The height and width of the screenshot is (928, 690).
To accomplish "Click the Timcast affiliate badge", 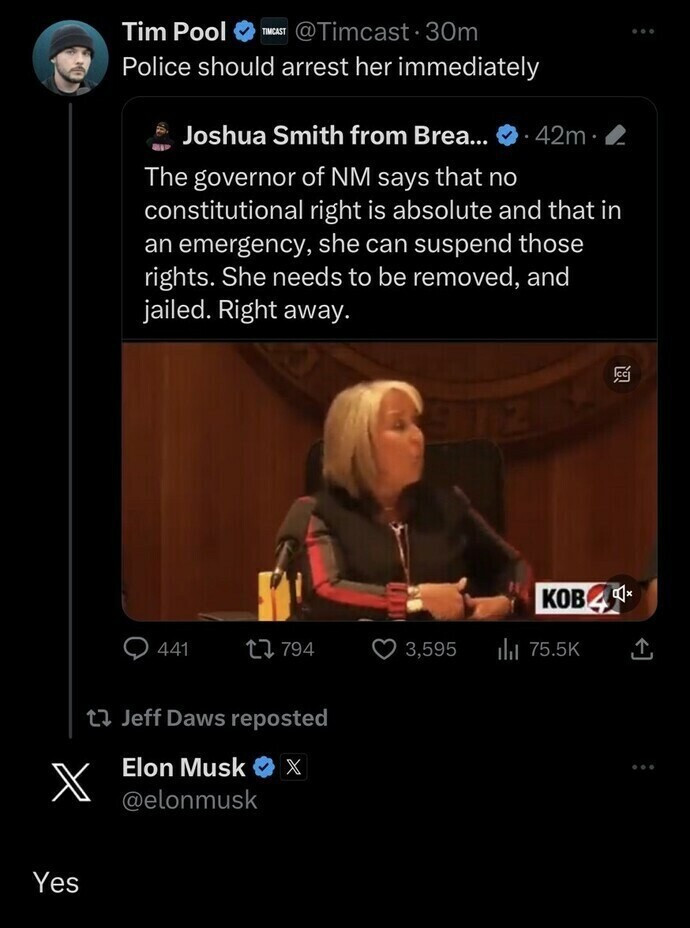I will (273, 32).
